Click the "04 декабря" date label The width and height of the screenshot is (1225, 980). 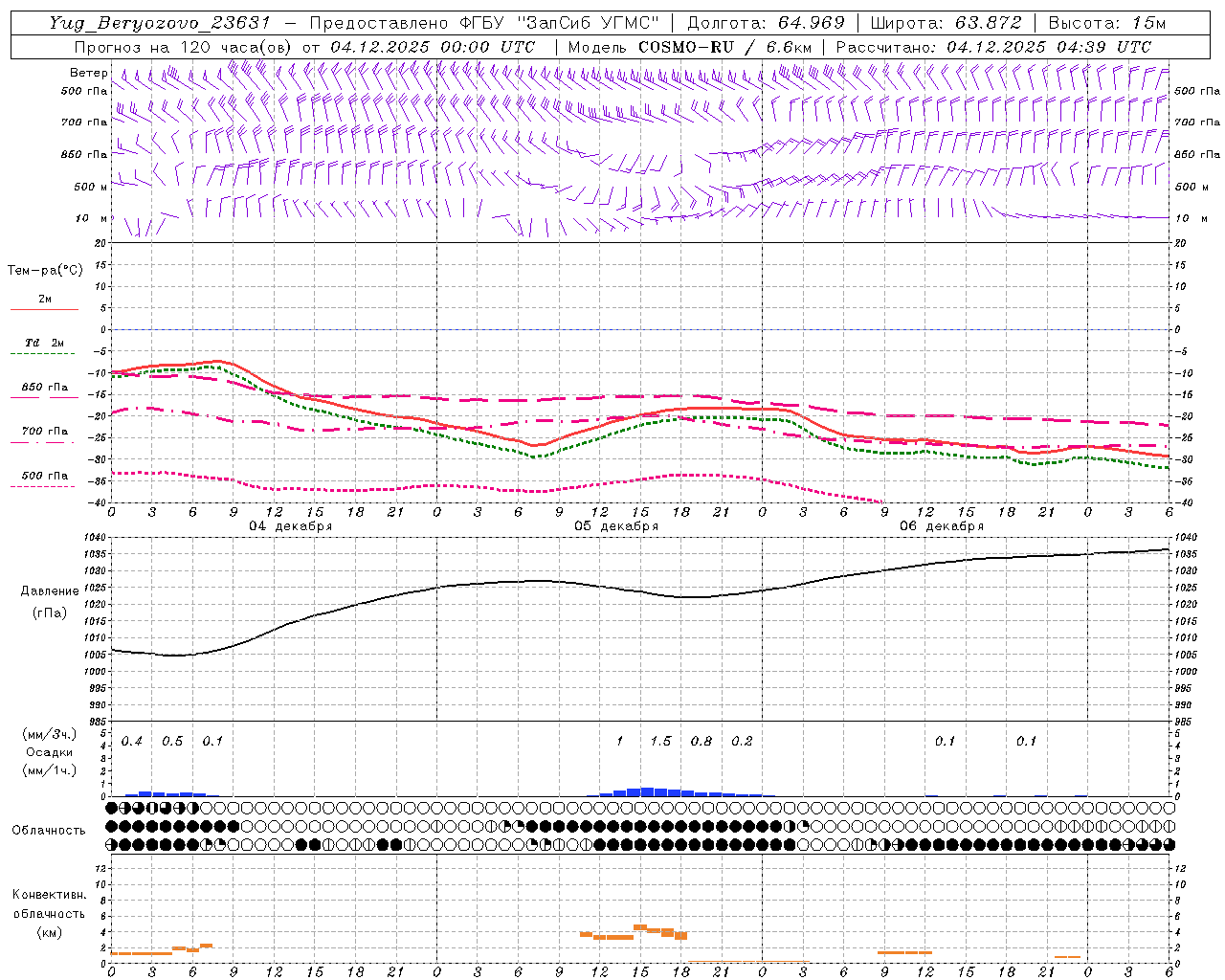click(291, 525)
